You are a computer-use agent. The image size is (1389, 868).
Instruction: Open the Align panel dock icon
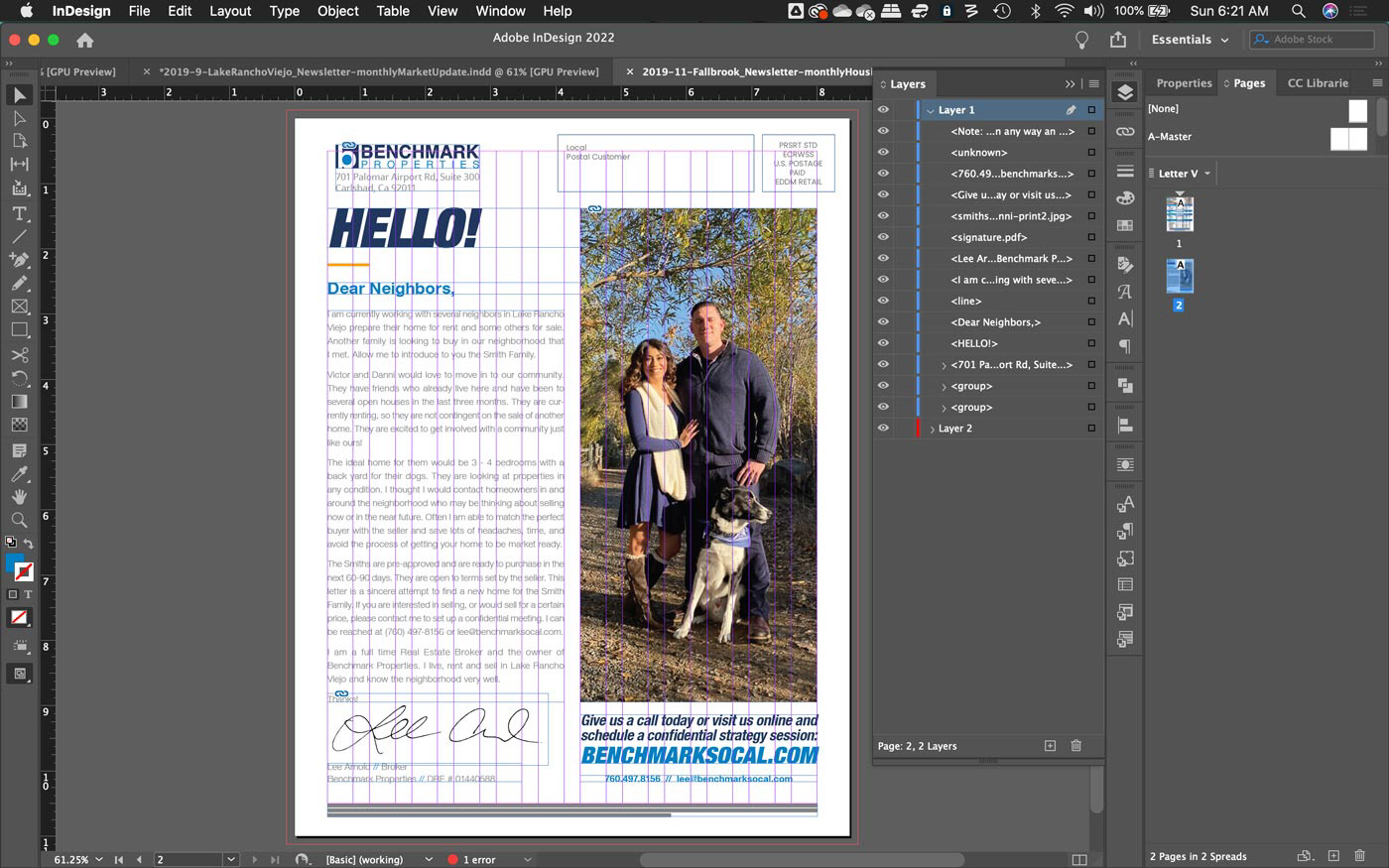1125,425
